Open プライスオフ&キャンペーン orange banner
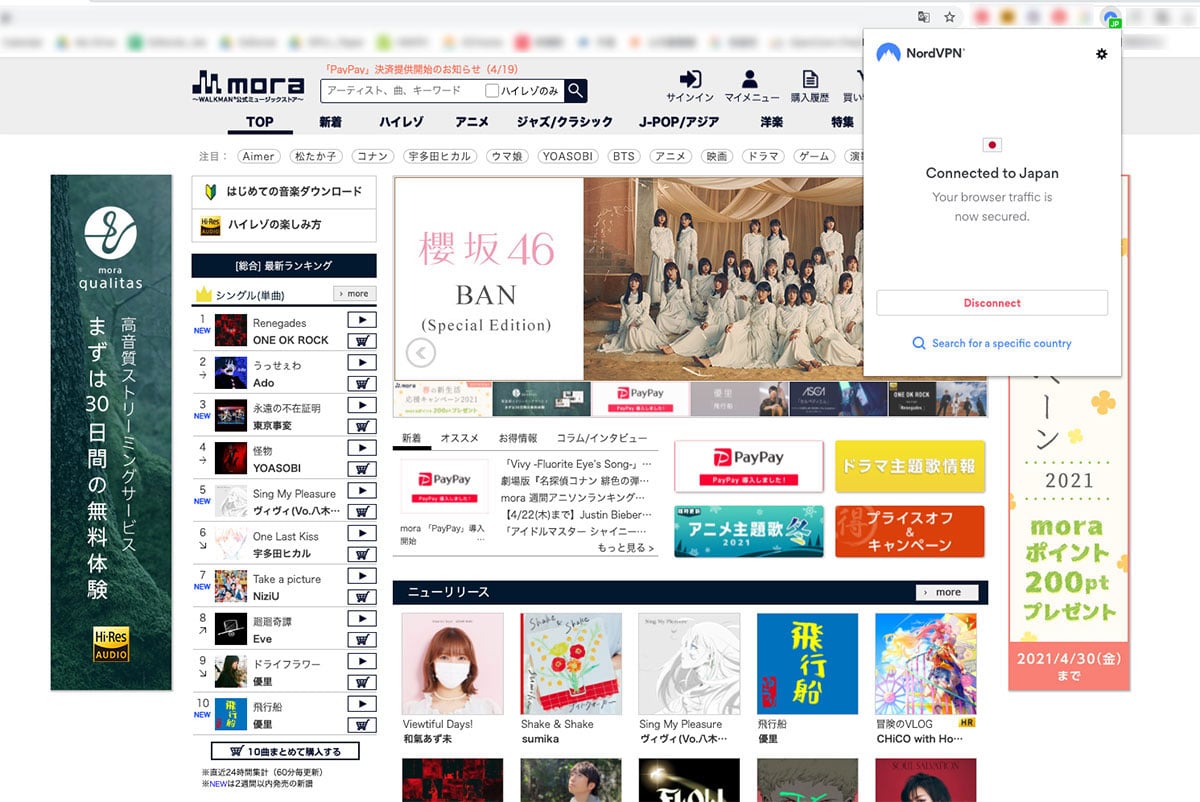The height and width of the screenshot is (802, 1200). (909, 531)
